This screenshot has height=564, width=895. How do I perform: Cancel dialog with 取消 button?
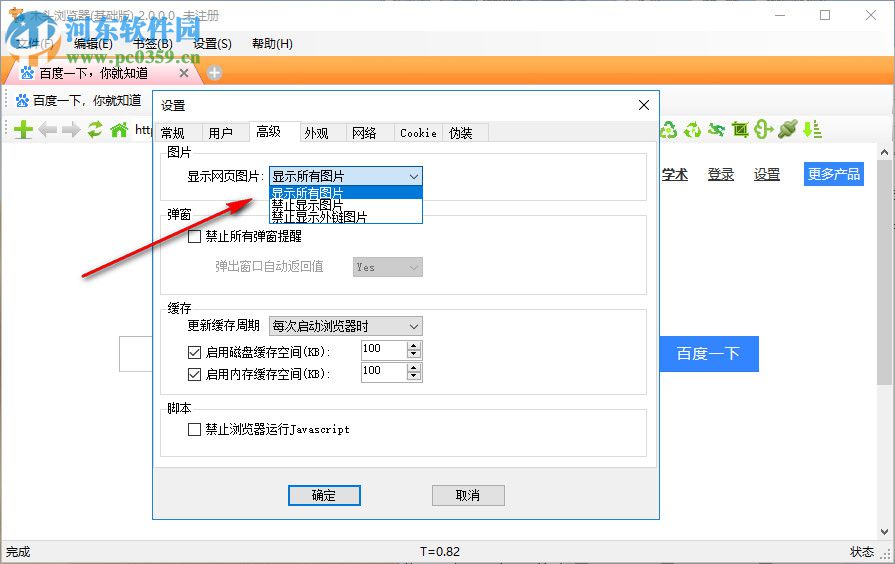click(468, 495)
